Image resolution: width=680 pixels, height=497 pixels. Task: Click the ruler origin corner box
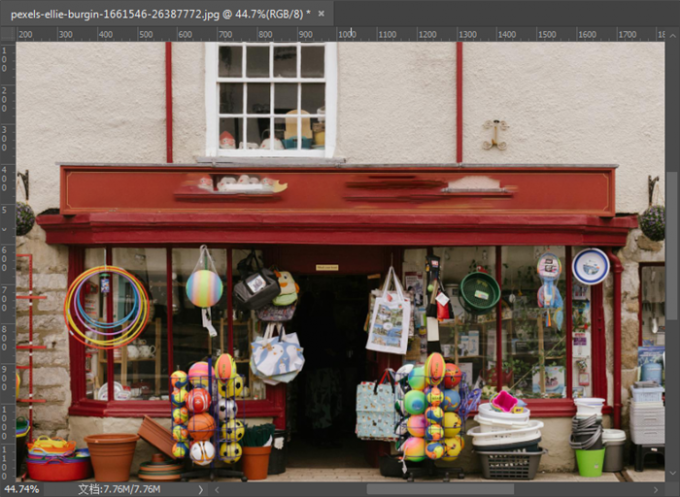coord(8,34)
